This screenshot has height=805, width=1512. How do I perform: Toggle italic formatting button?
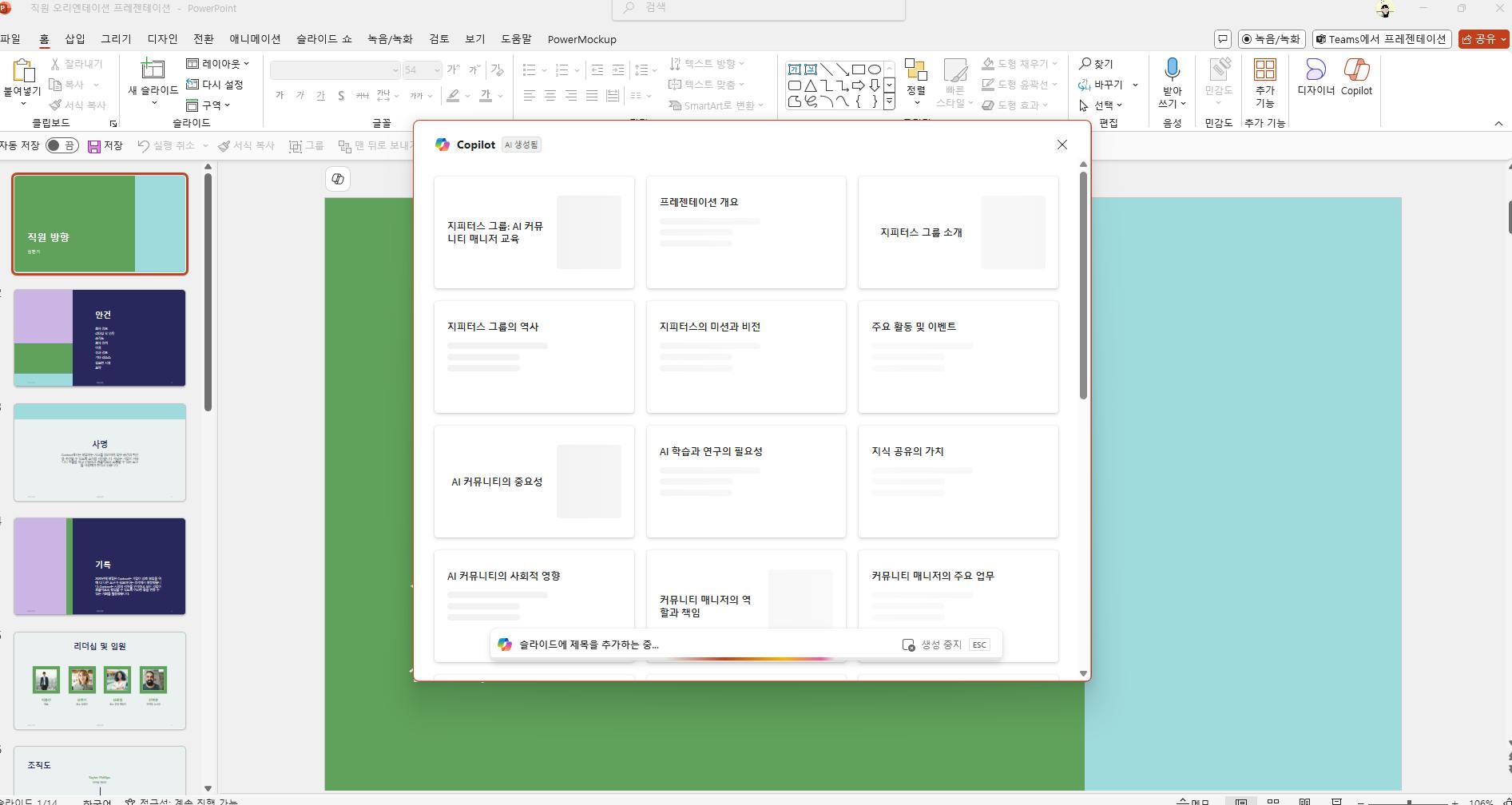(300, 96)
